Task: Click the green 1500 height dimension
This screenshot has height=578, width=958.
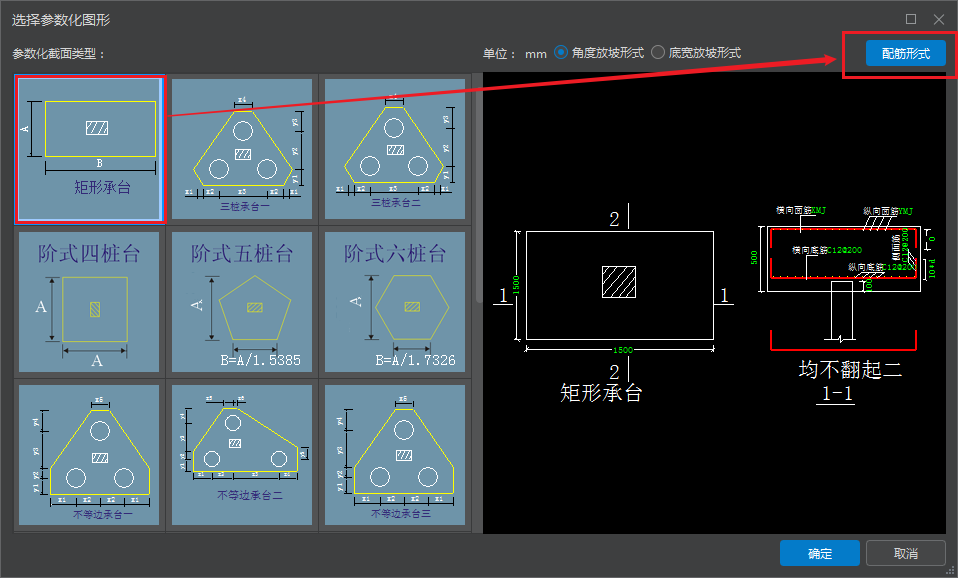Action: [516, 285]
